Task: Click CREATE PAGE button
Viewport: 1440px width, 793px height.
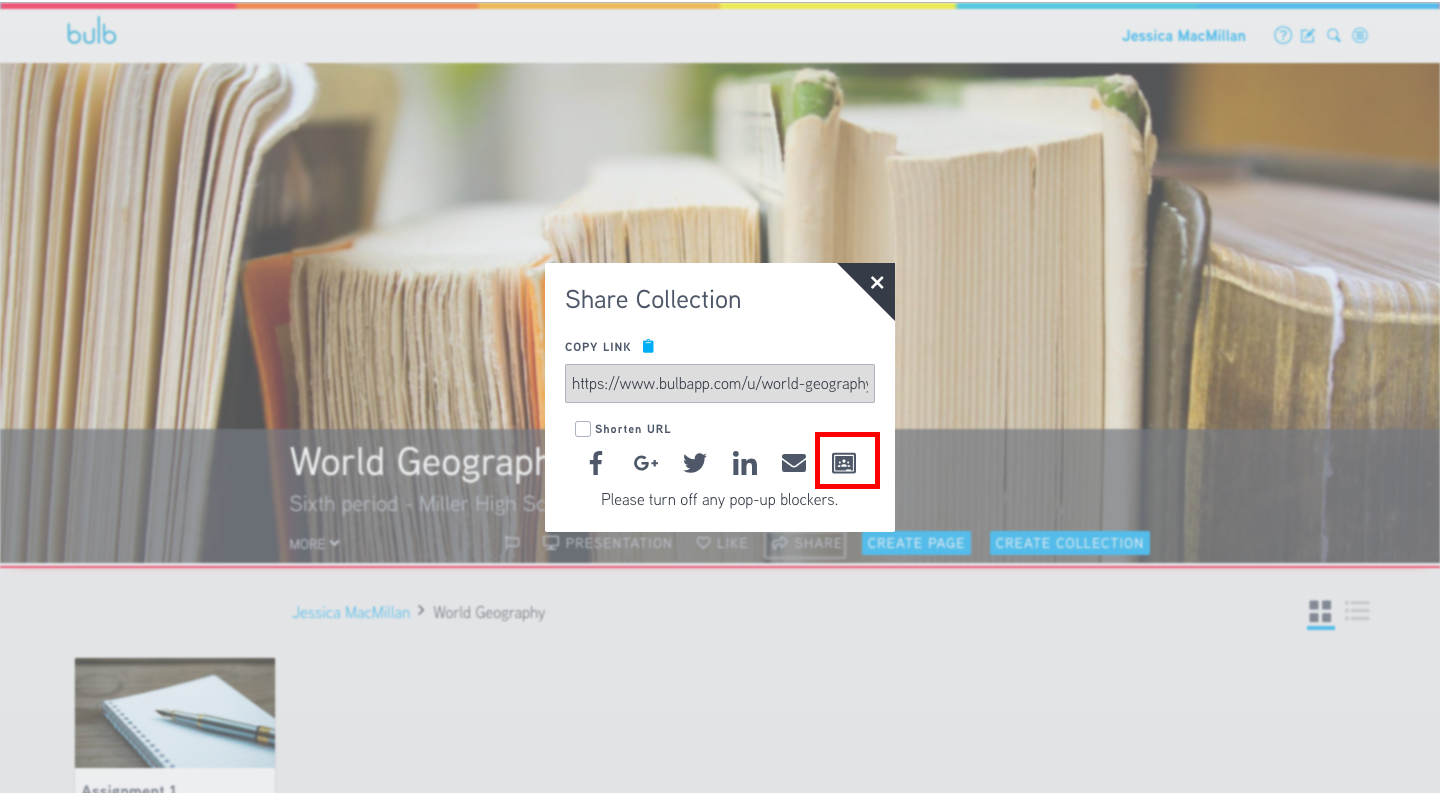Action: point(916,543)
